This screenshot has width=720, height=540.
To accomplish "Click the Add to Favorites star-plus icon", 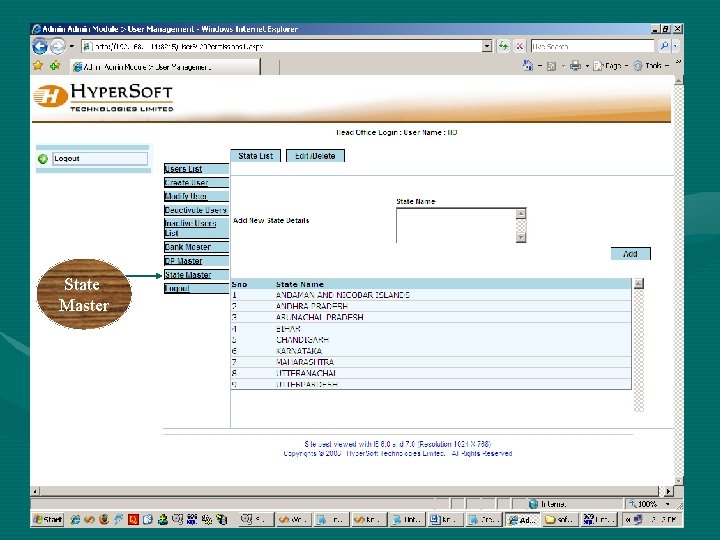I will pyautogui.click(x=55, y=66).
